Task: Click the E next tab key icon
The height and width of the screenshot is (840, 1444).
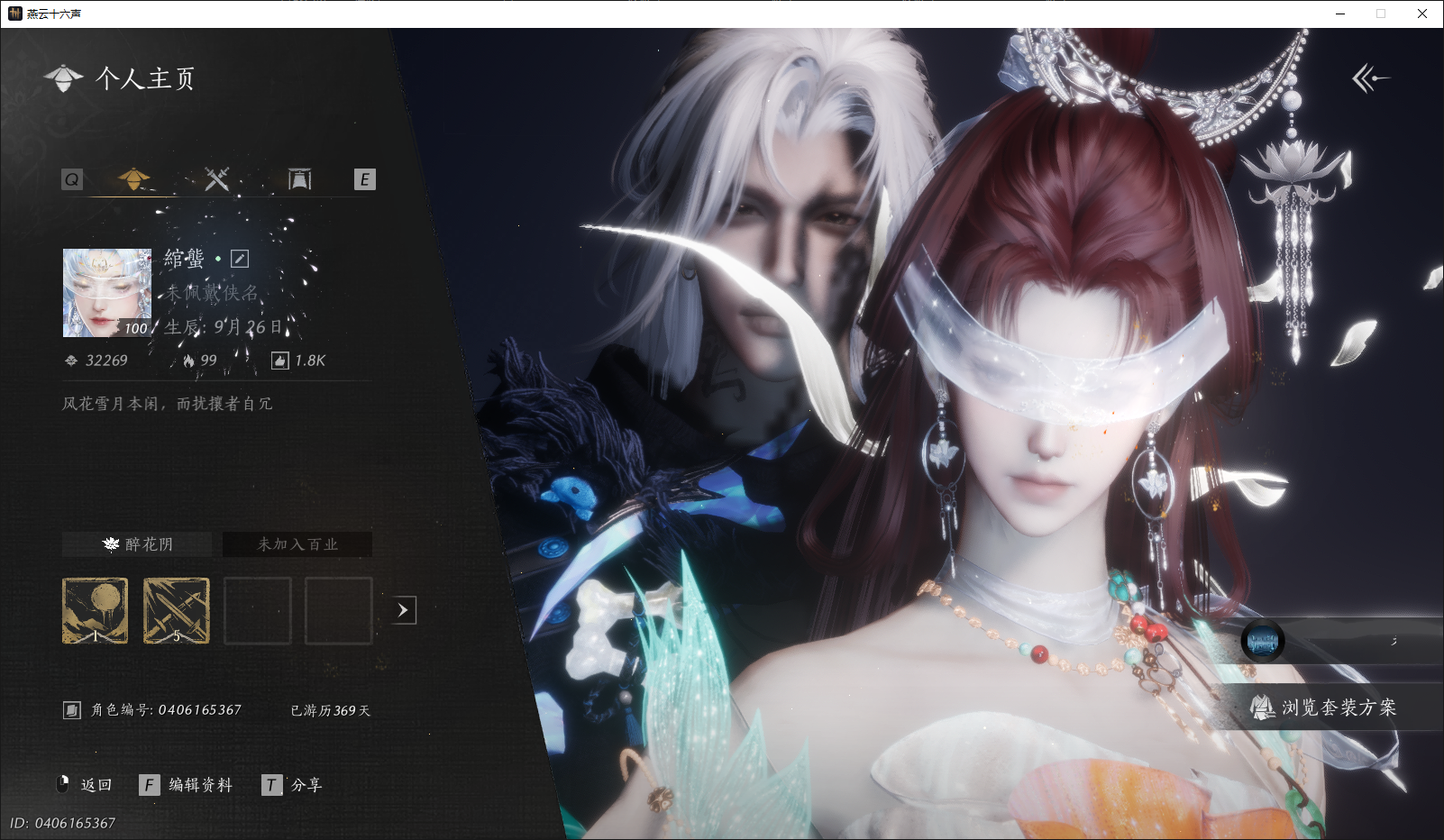Action: point(364,179)
